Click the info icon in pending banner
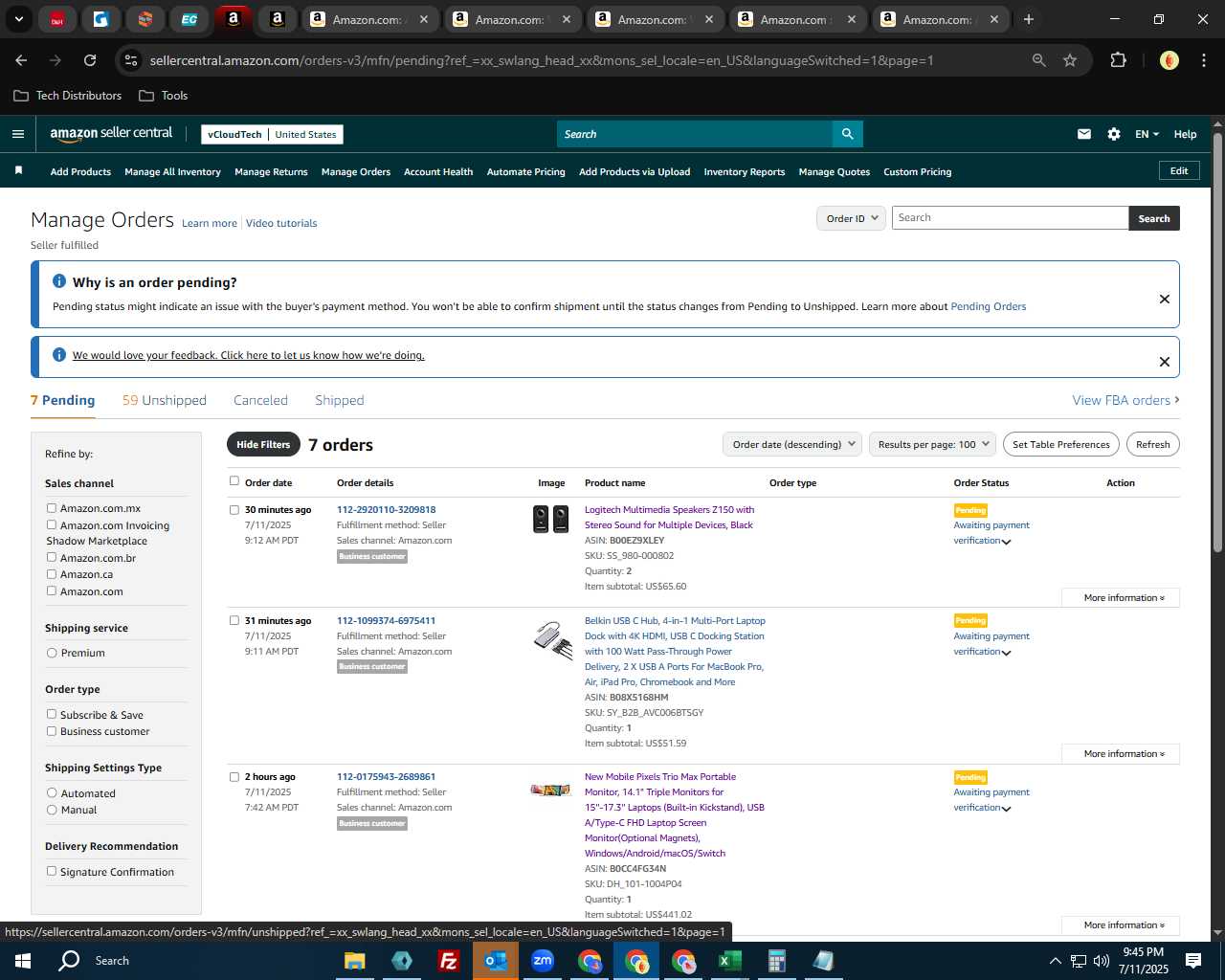 (x=59, y=281)
